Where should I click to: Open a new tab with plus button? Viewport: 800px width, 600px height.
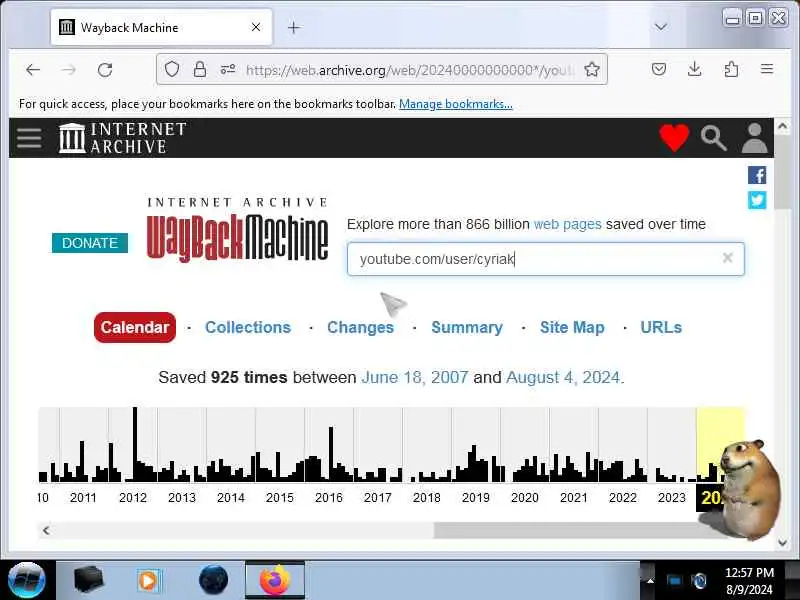[293, 28]
